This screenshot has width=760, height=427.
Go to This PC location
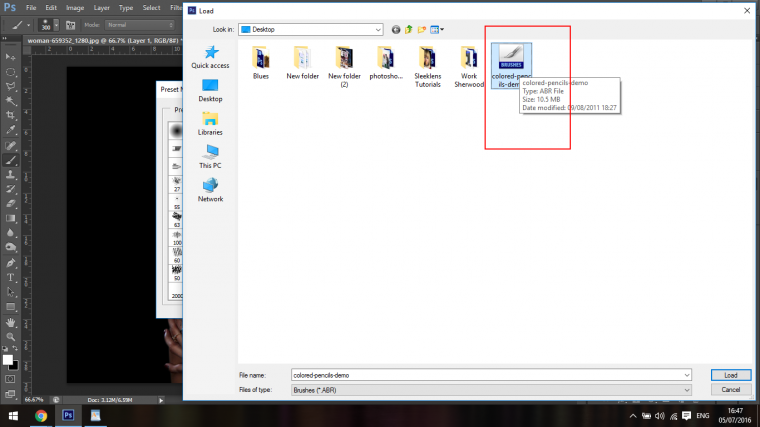[x=210, y=157]
